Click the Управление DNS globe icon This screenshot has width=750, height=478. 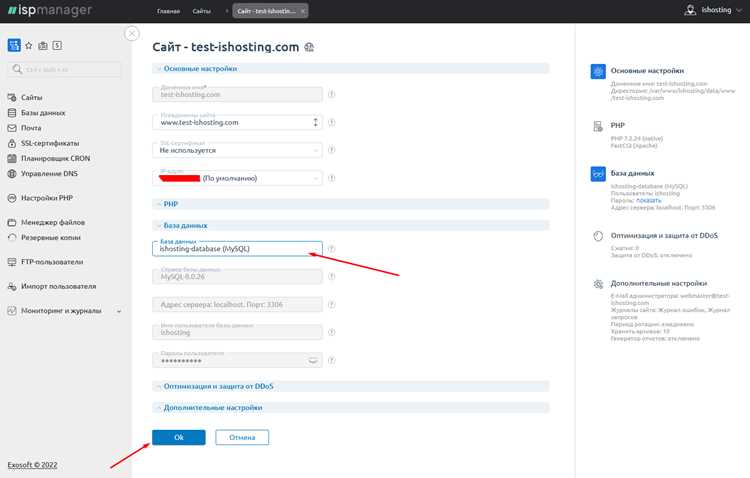tap(12, 174)
